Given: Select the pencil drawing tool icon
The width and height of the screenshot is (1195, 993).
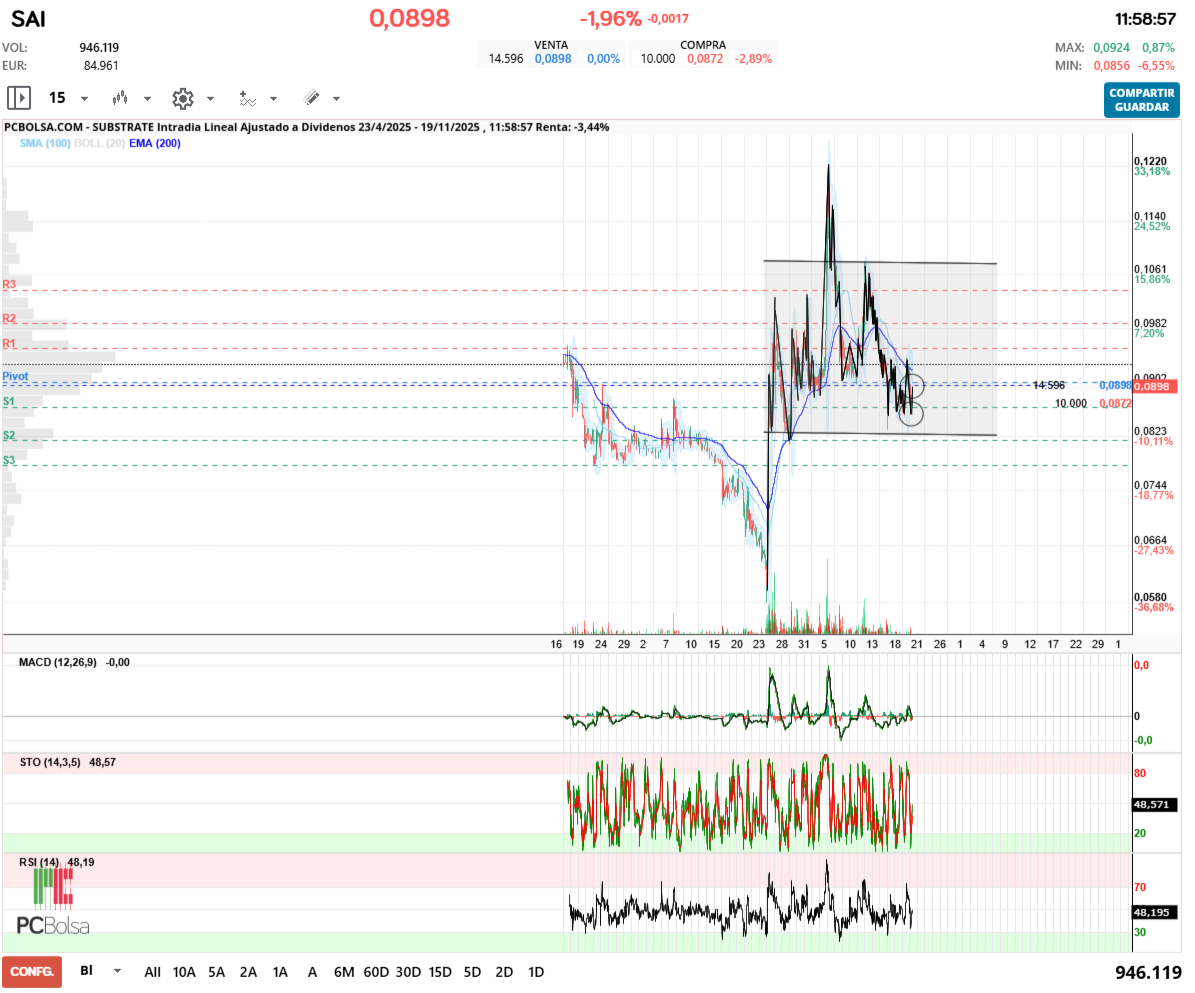Looking at the screenshot, I should click(x=311, y=98).
